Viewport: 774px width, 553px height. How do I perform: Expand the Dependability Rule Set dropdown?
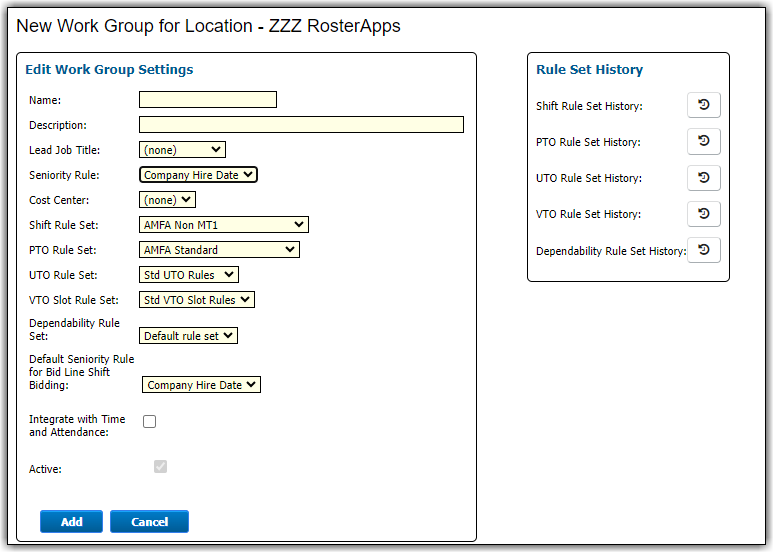pos(188,336)
